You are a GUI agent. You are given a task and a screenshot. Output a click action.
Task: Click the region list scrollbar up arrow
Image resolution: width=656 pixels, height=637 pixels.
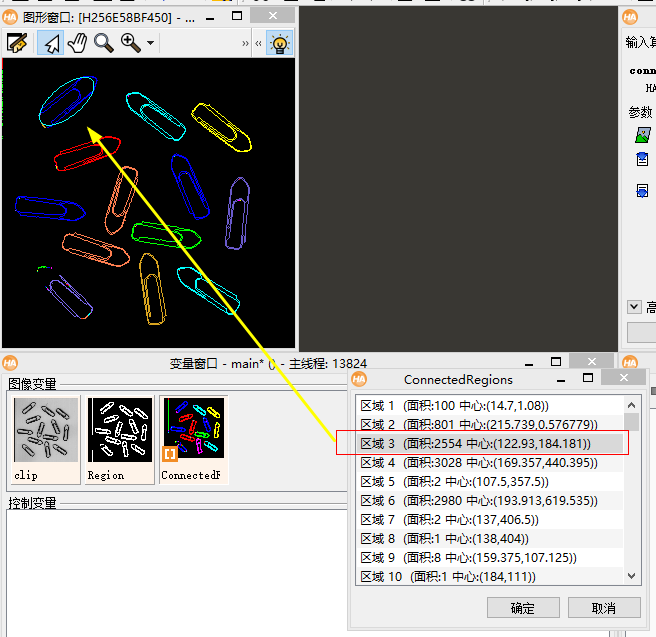[631, 405]
